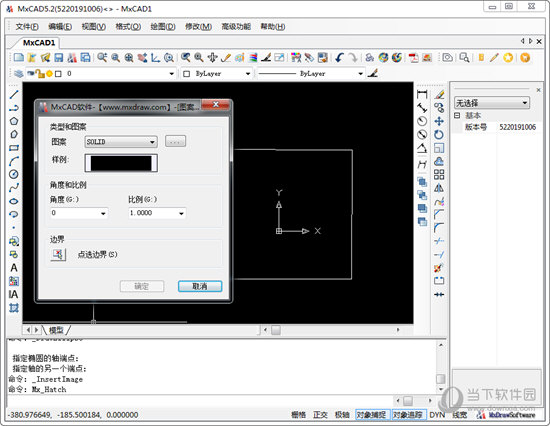
Task: Open the 绘图(D) menu
Action: [163, 27]
